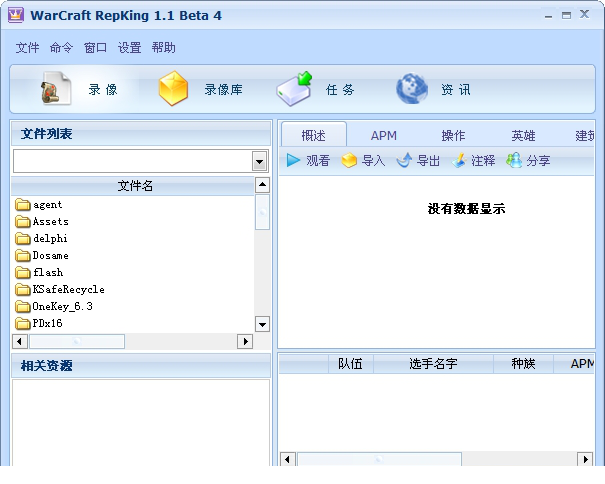Switch to the 操作 tab
Image resolution: width=605 pixels, height=484 pixels.
click(x=453, y=135)
